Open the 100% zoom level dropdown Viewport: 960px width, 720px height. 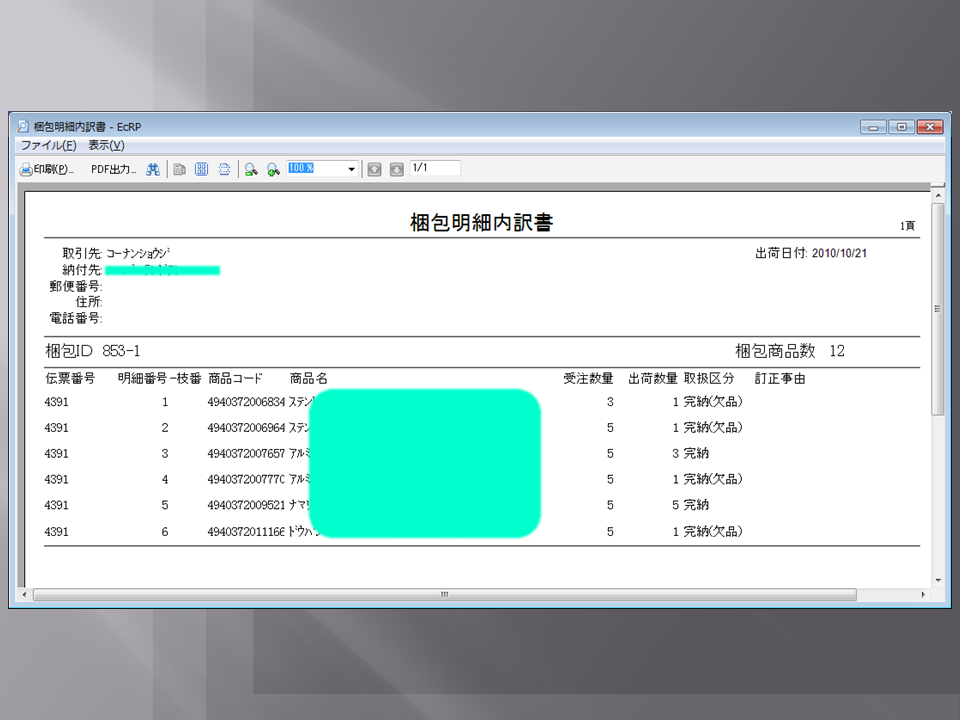coord(352,168)
